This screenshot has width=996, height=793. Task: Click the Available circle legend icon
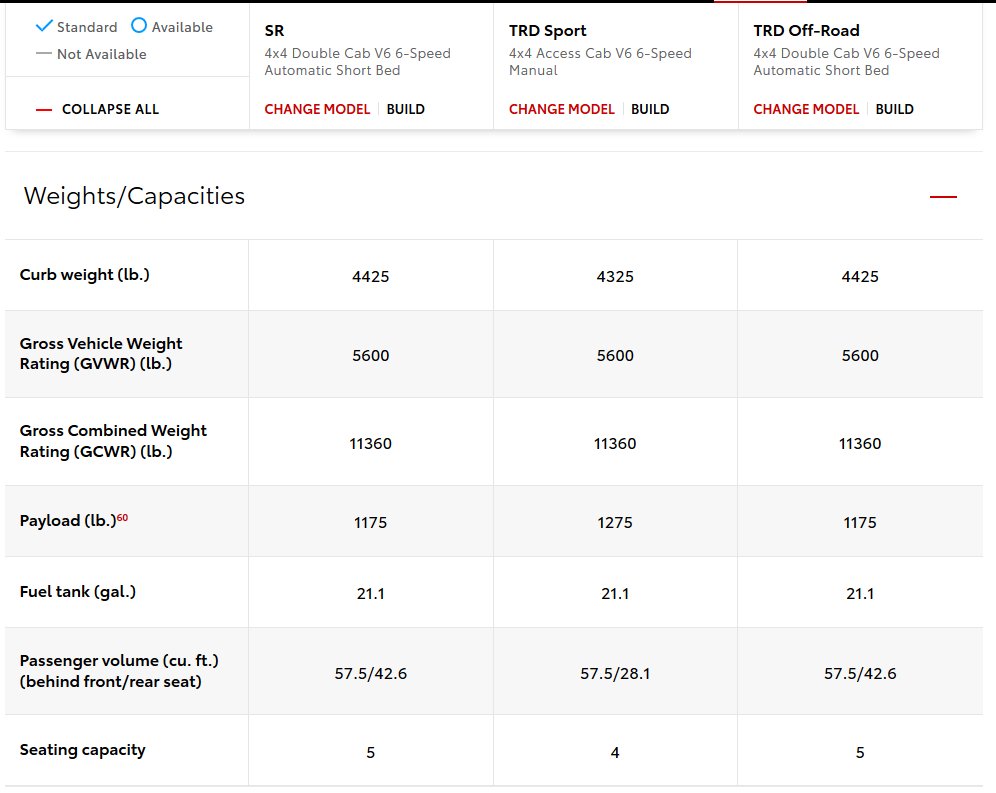click(138, 25)
